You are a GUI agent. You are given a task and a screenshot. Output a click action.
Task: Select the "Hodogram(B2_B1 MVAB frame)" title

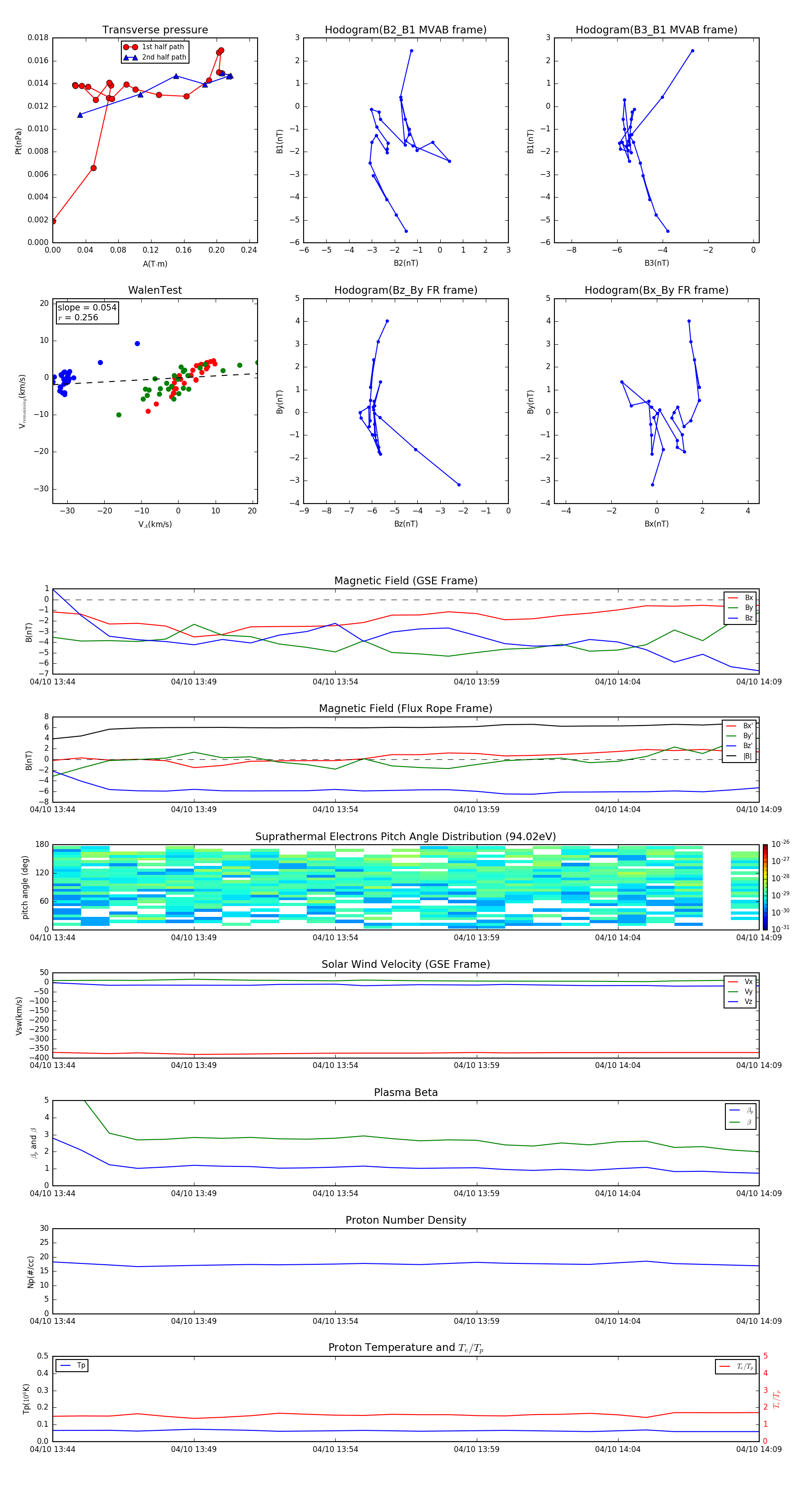pos(406,29)
